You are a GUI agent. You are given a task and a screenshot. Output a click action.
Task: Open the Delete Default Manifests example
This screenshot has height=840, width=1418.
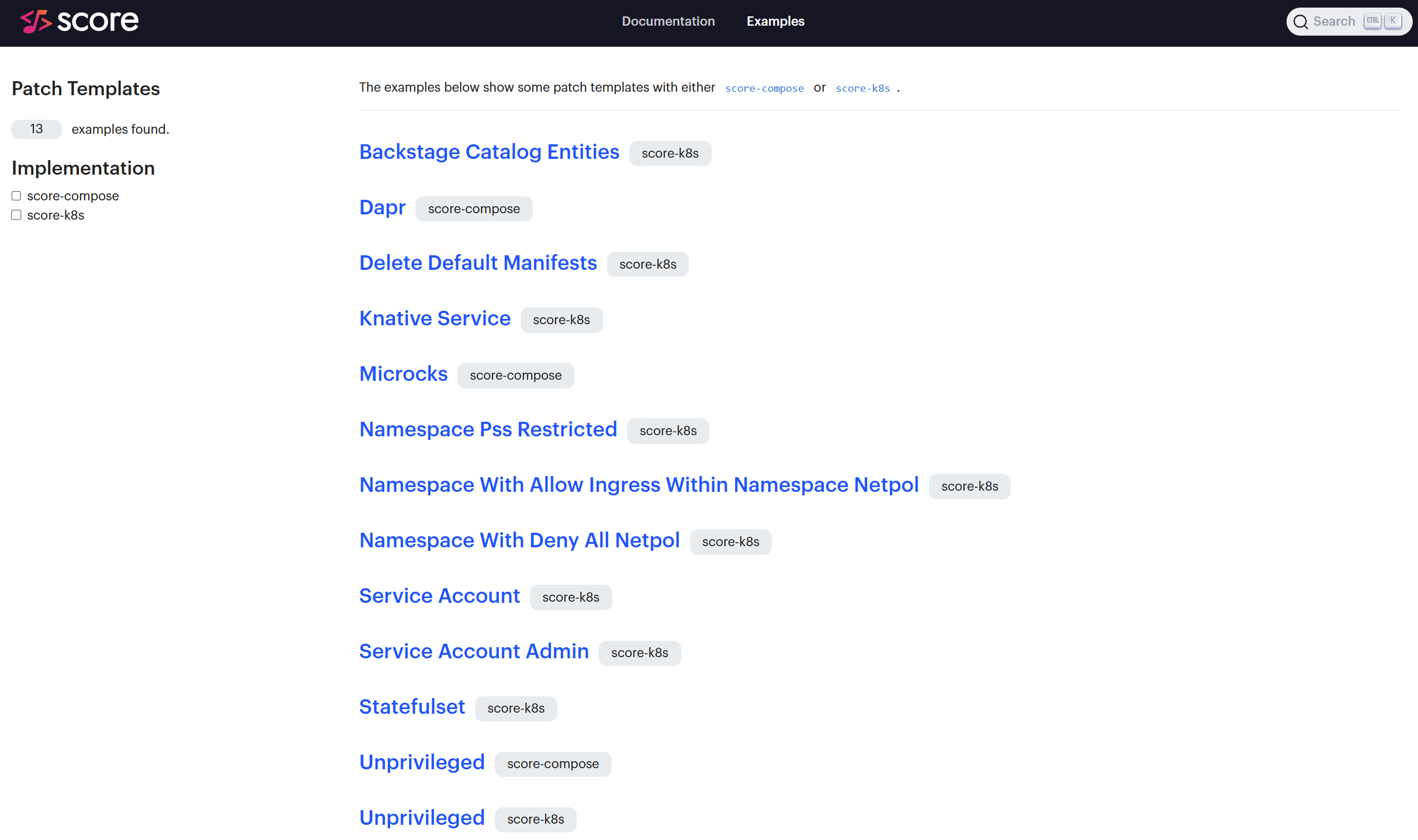[477, 262]
